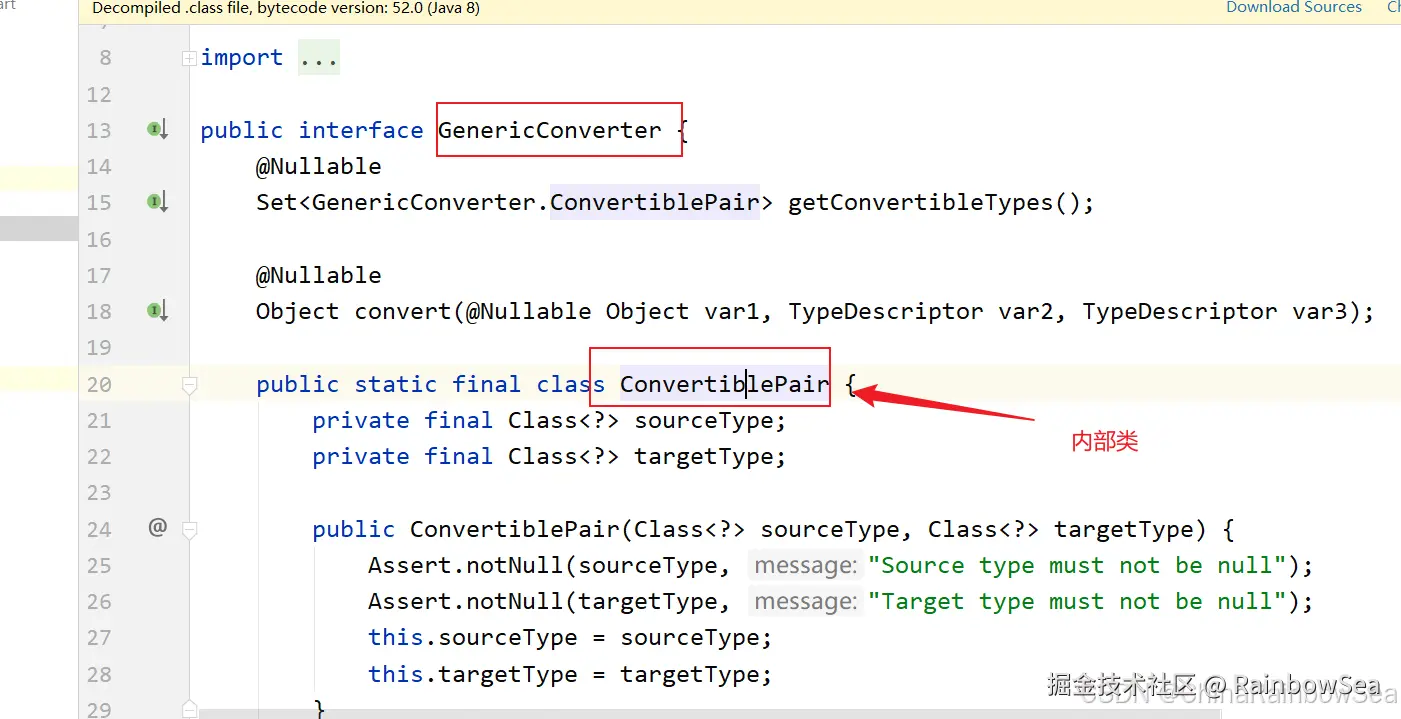
Task: Click the GenericConverter interface name
Action: (x=550, y=130)
